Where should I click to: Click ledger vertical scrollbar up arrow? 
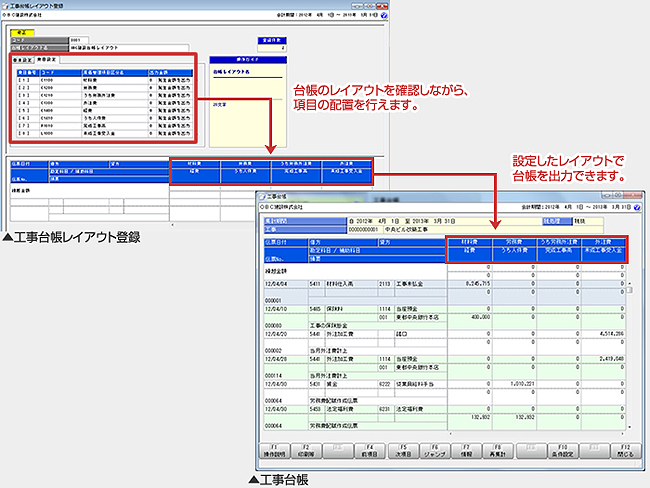pos(630,283)
